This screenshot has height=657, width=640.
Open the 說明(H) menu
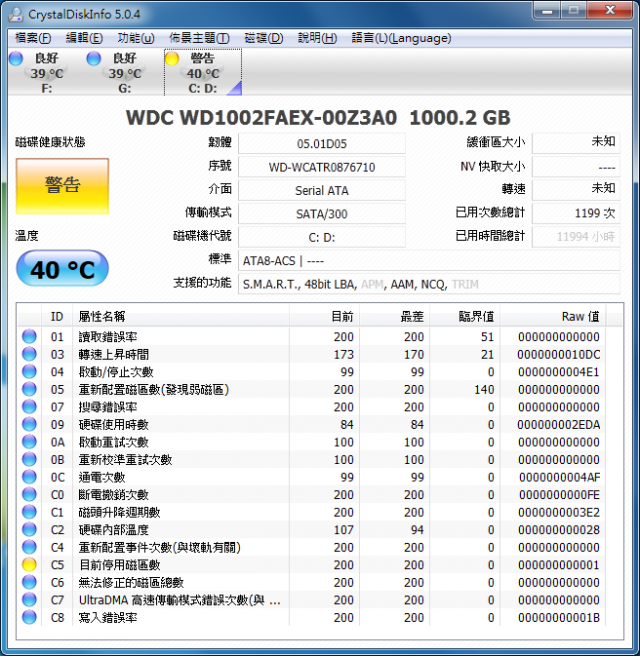317,38
